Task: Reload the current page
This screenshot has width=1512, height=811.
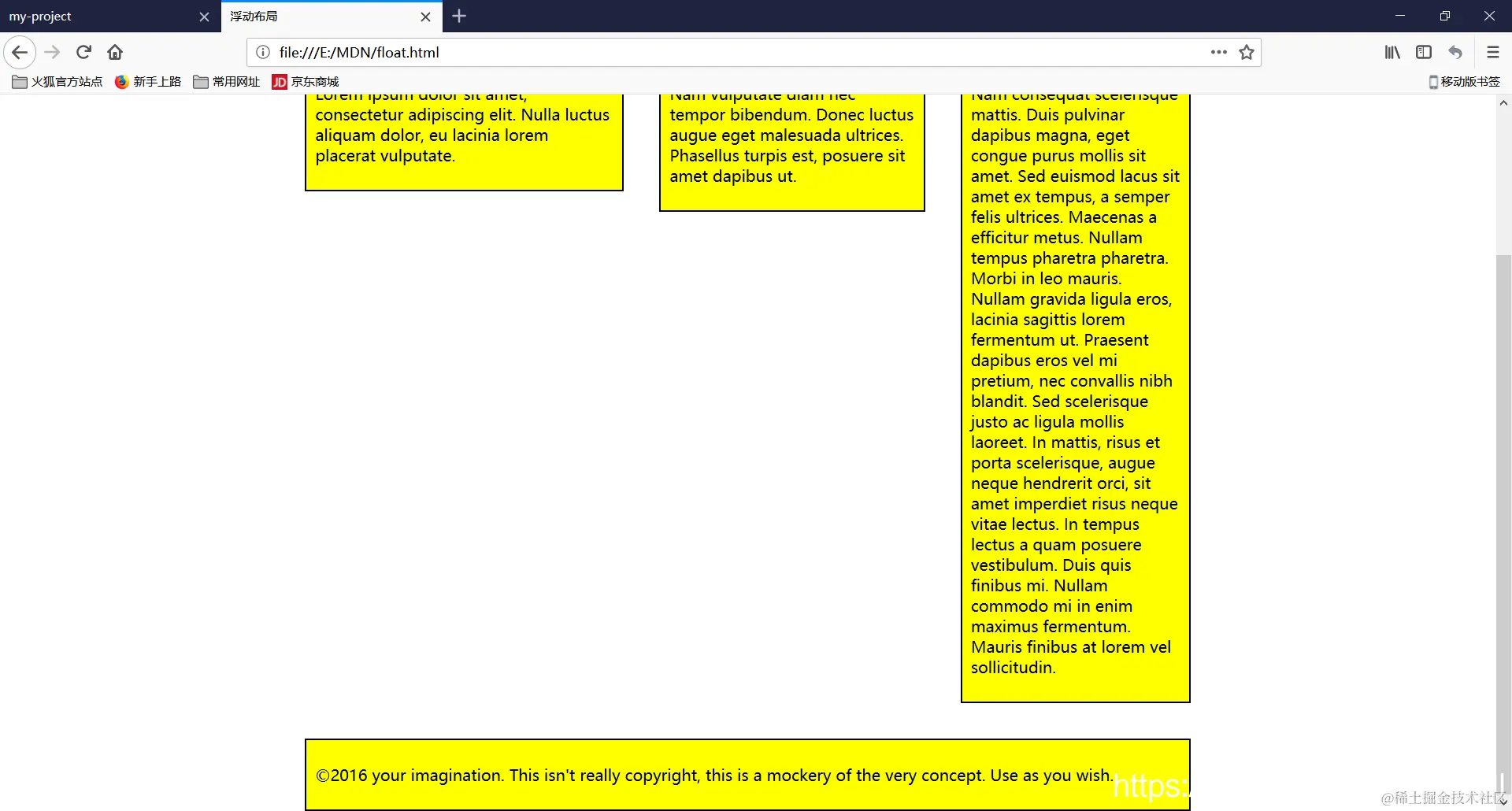Action: pos(83,53)
